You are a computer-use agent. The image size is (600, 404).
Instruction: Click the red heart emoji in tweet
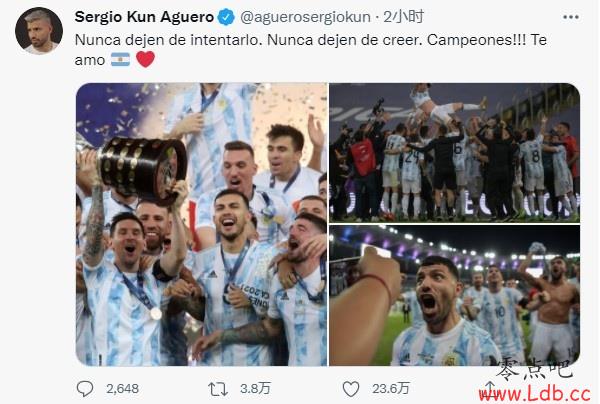tap(145, 59)
